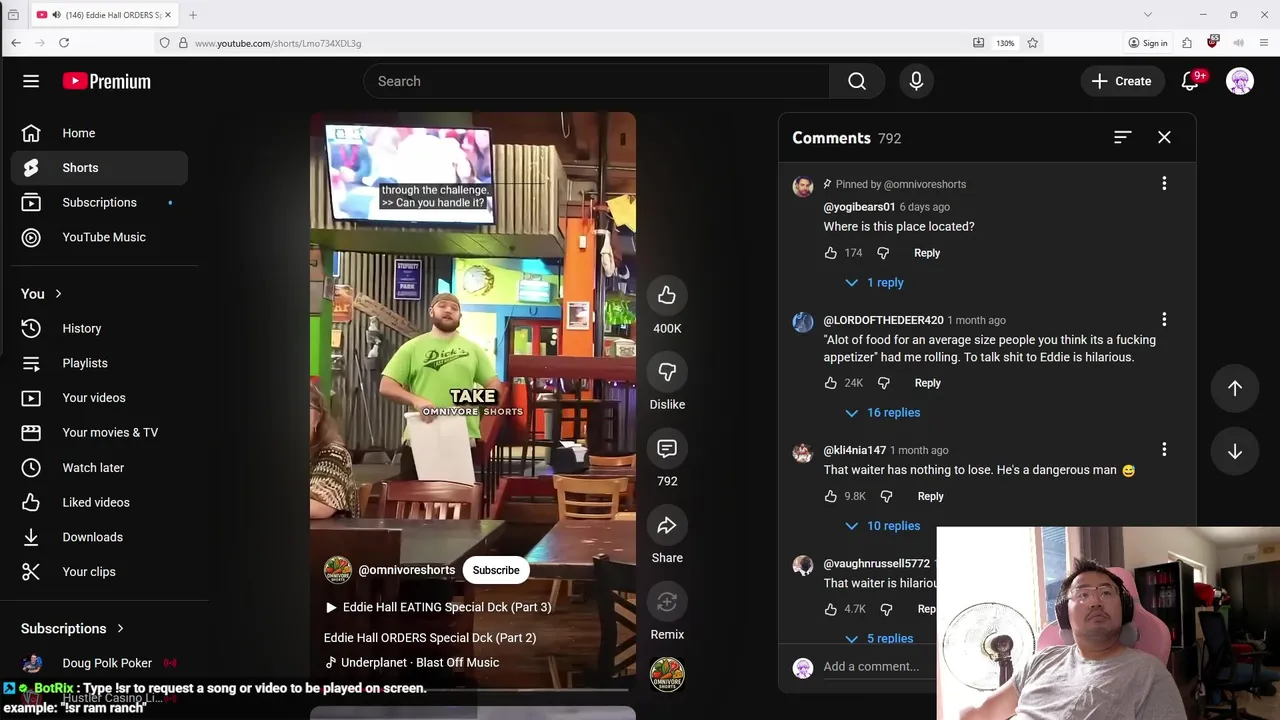Dislike the LORDOFTHEDEER420 comment
The width and height of the screenshot is (1280, 720).
point(884,383)
